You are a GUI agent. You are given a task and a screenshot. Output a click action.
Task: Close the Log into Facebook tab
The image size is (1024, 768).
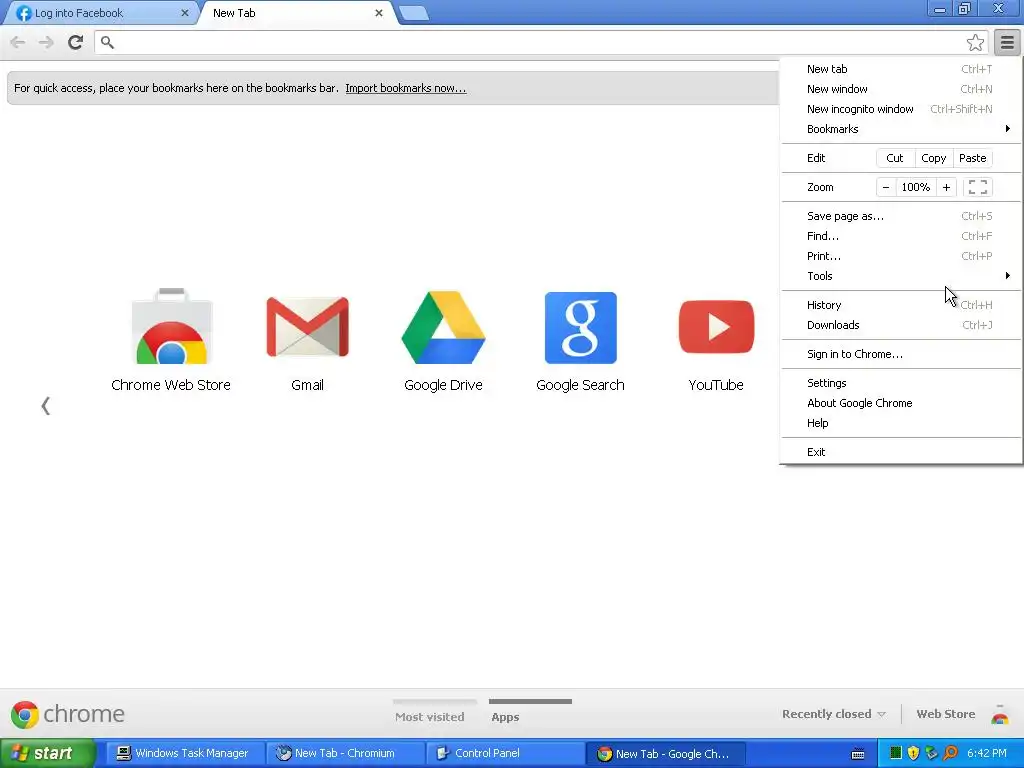185,12
